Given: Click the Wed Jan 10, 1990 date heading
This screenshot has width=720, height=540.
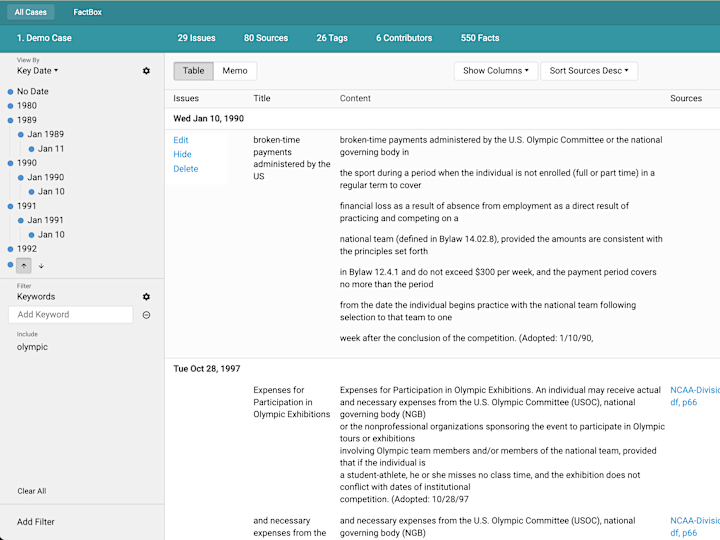Looking at the screenshot, I should pos(208,118).
